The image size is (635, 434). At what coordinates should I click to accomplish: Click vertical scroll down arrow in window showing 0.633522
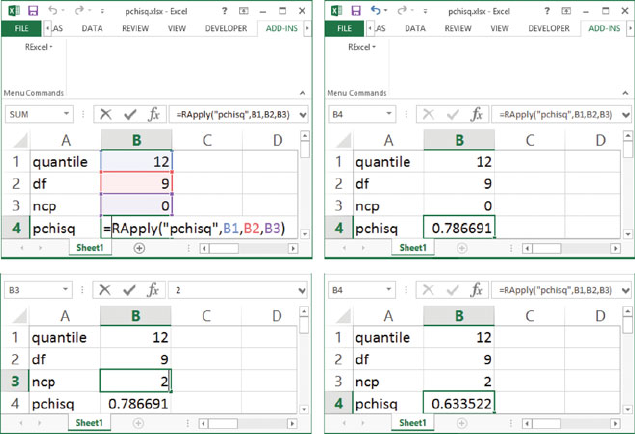pyautogui.click(x=628, y=409)
